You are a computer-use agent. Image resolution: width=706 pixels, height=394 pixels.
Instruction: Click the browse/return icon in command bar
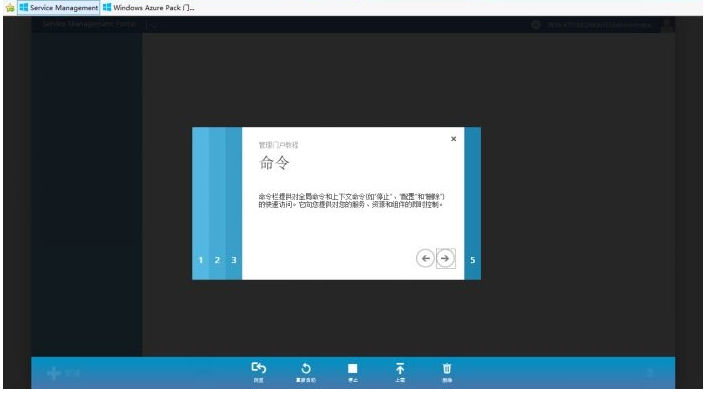click(x=258, y=368)
